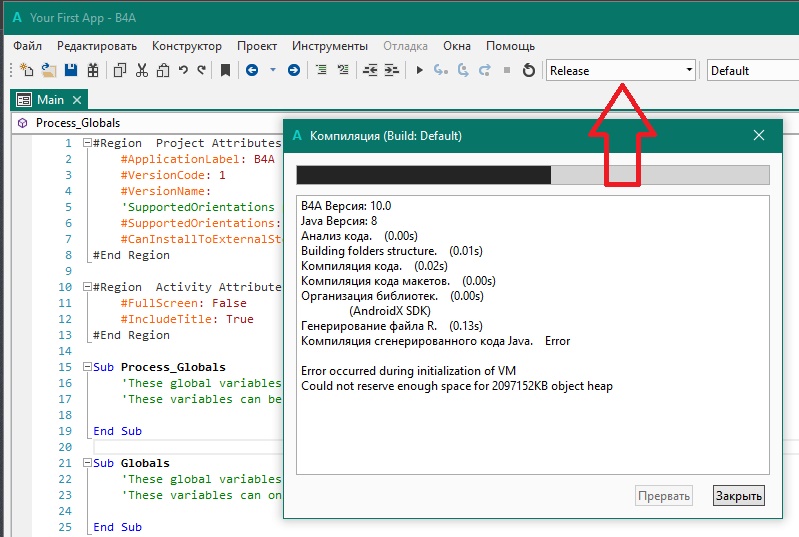The height and width of the screenshot is (537, 799).
Task: Click the Save icon in toolbar
Action: click(x=71, y=70)
